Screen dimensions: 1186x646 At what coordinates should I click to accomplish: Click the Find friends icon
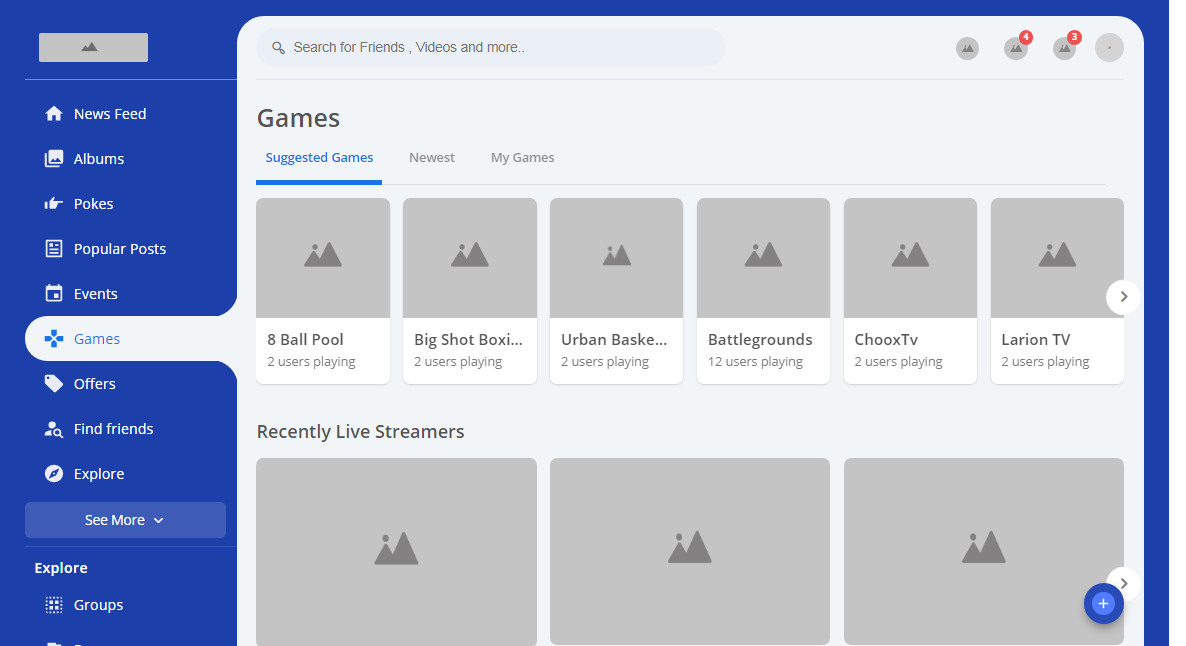[x=54, y=429]
